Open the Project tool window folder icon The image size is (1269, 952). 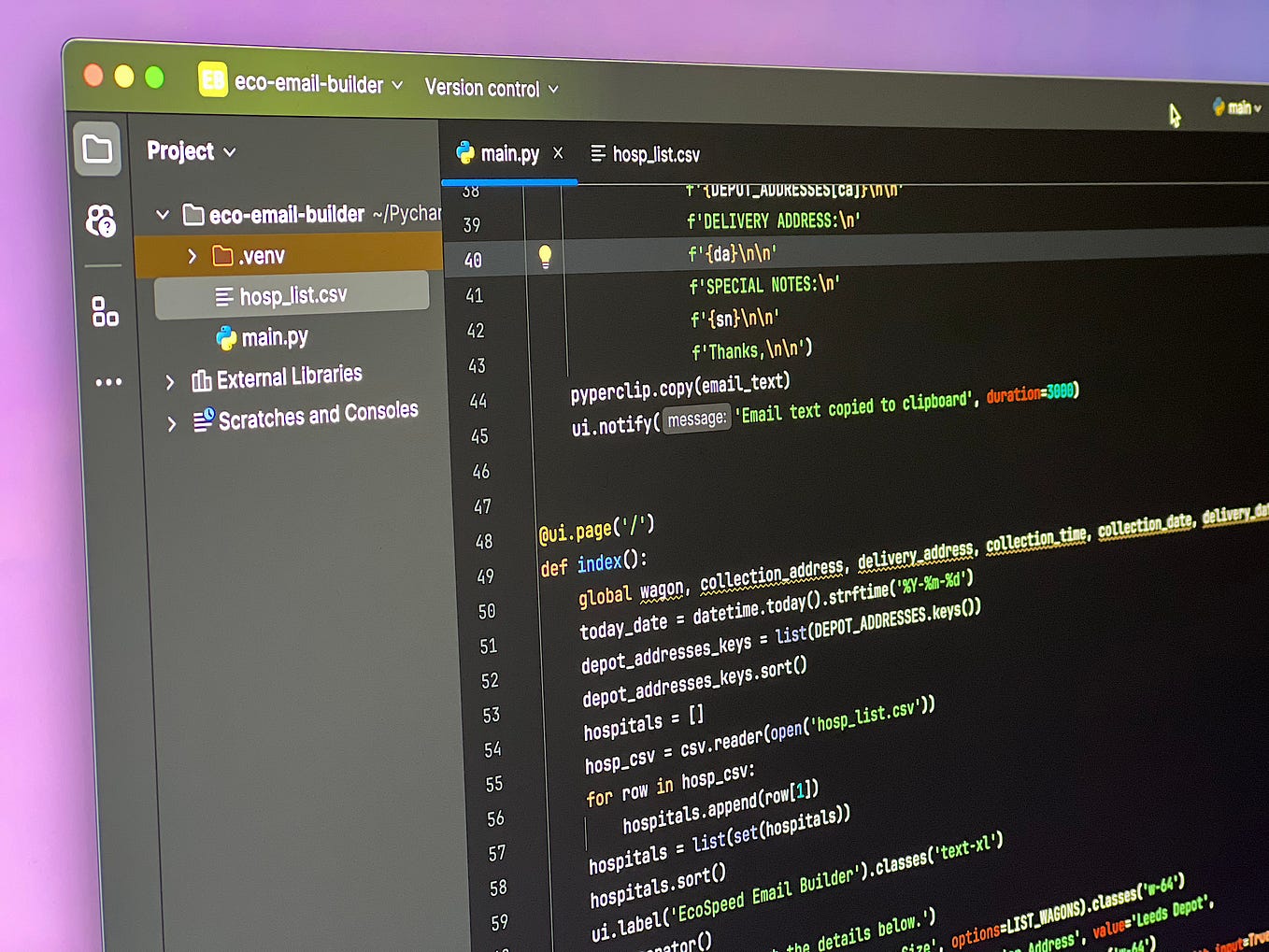click(x=98, y=149)
